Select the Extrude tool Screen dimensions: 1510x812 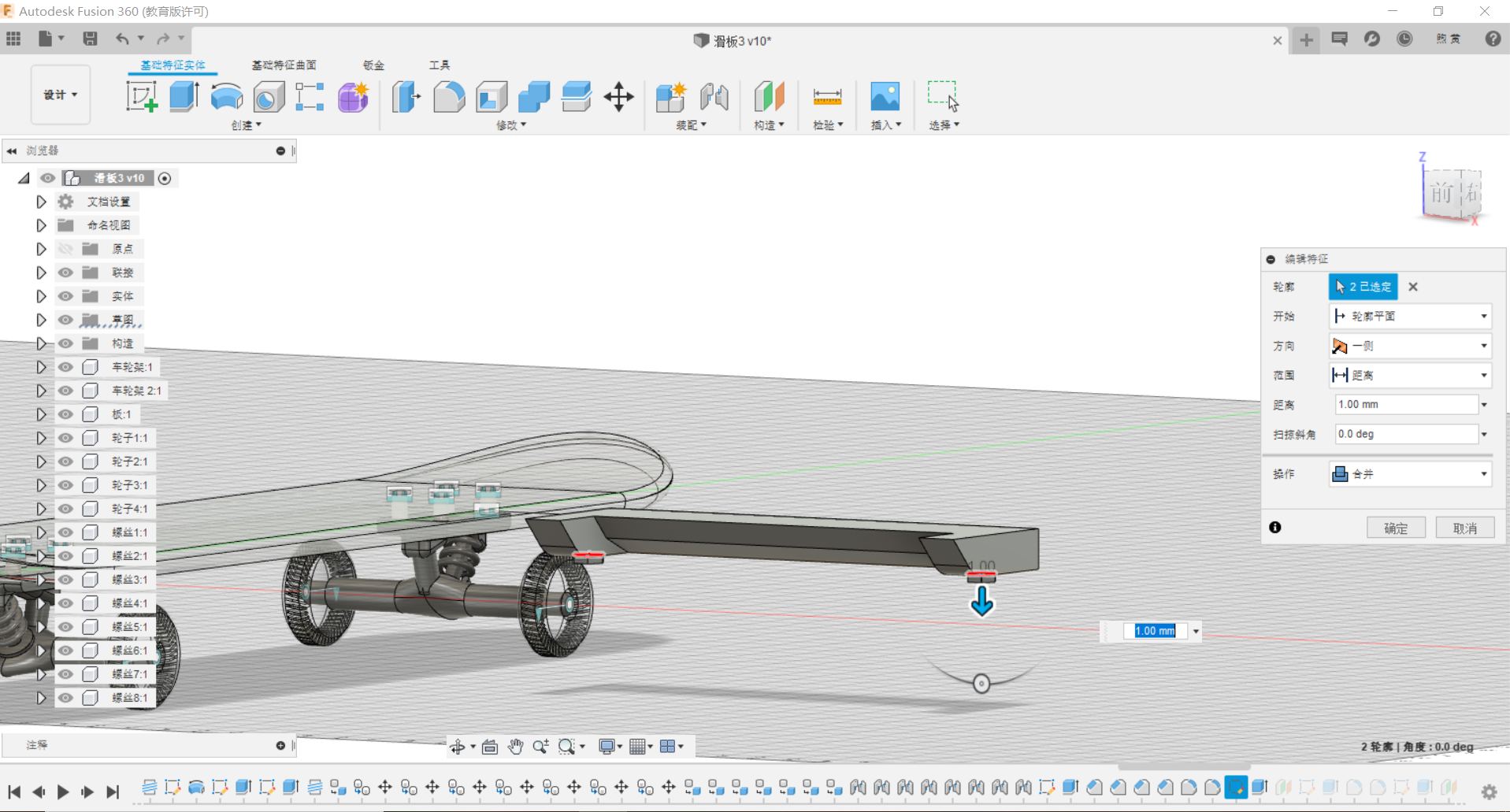click(x=184, y=97)
